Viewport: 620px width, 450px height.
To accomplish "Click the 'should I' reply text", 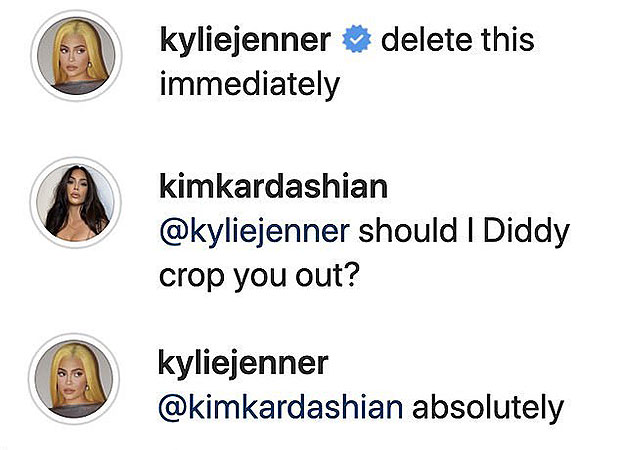I will 416,231.
